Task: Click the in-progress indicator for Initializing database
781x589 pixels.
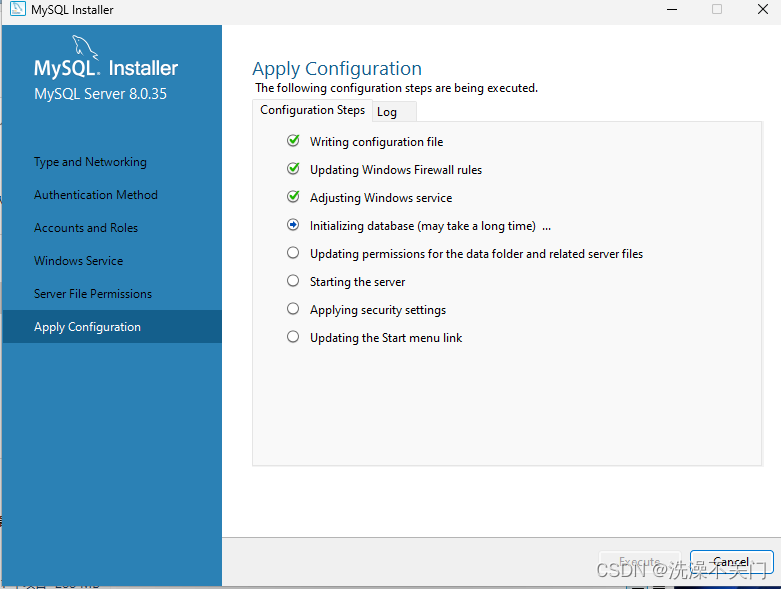Action: click(293, 225)
